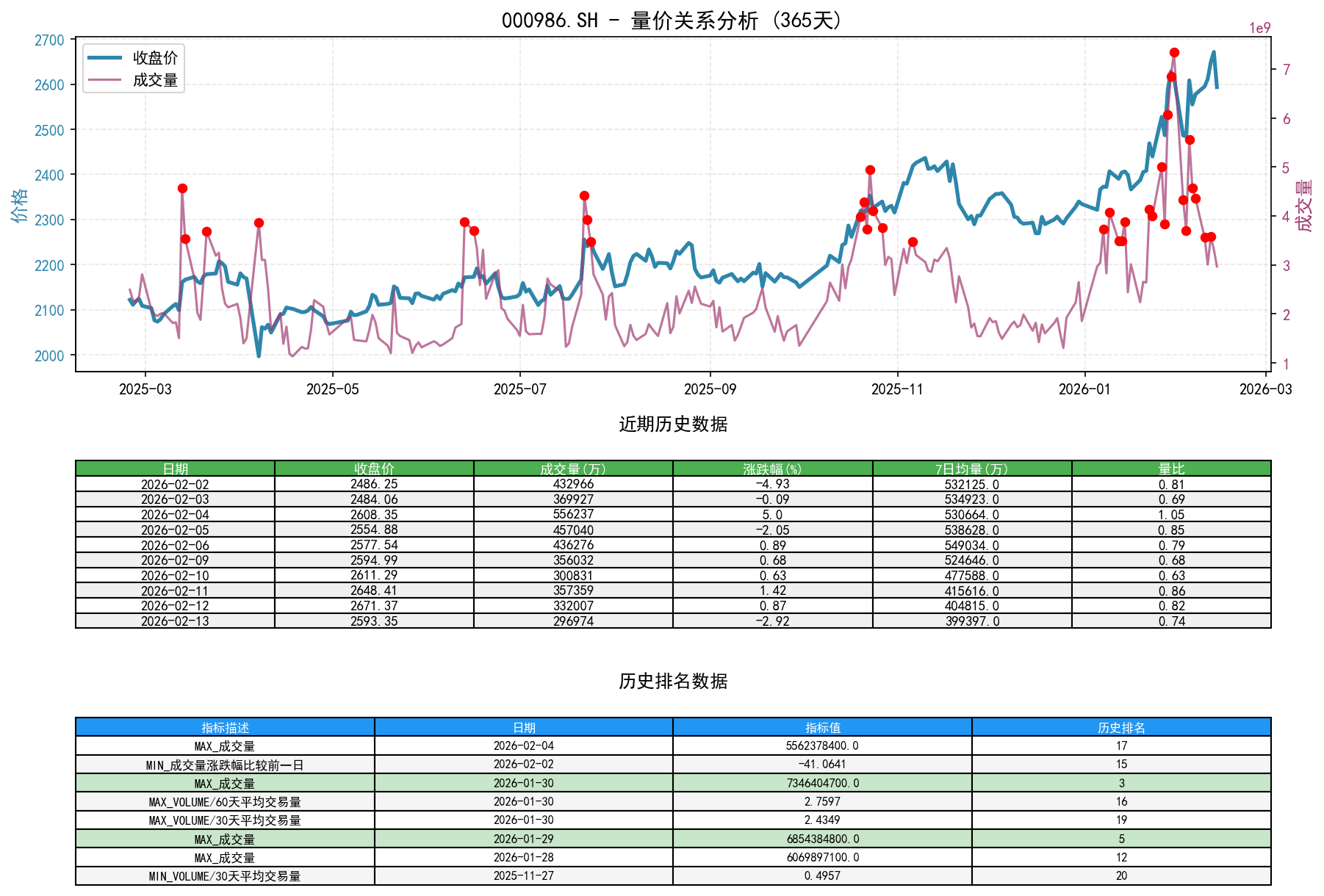Select the table row dated 2026-02-04
This screenshot has height=896, width=1324.
[x=661, y=515]
